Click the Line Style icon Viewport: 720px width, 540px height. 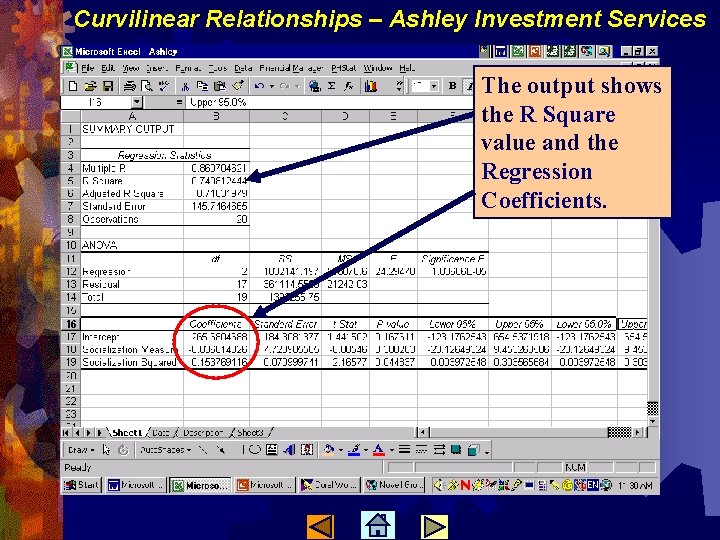[404, 450]
